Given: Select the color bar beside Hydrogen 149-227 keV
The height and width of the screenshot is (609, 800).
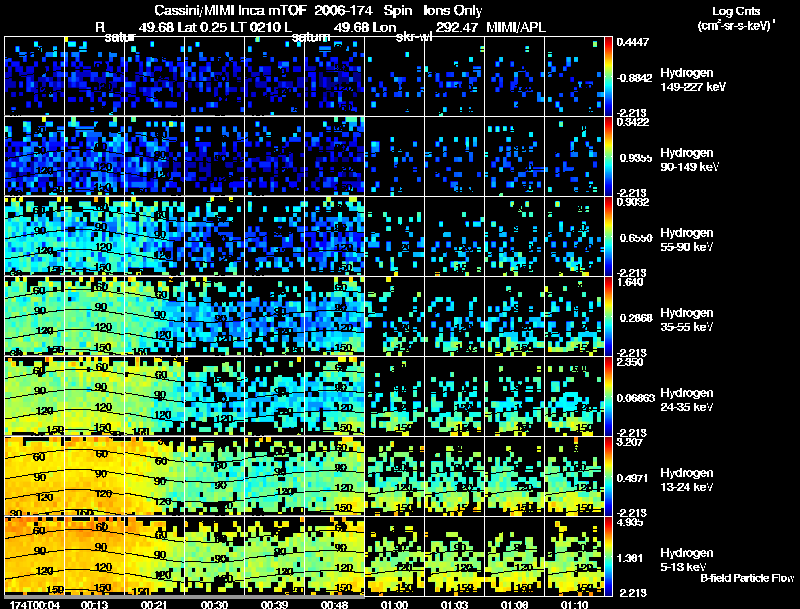Looking at the screenshot, I should 608,76.
